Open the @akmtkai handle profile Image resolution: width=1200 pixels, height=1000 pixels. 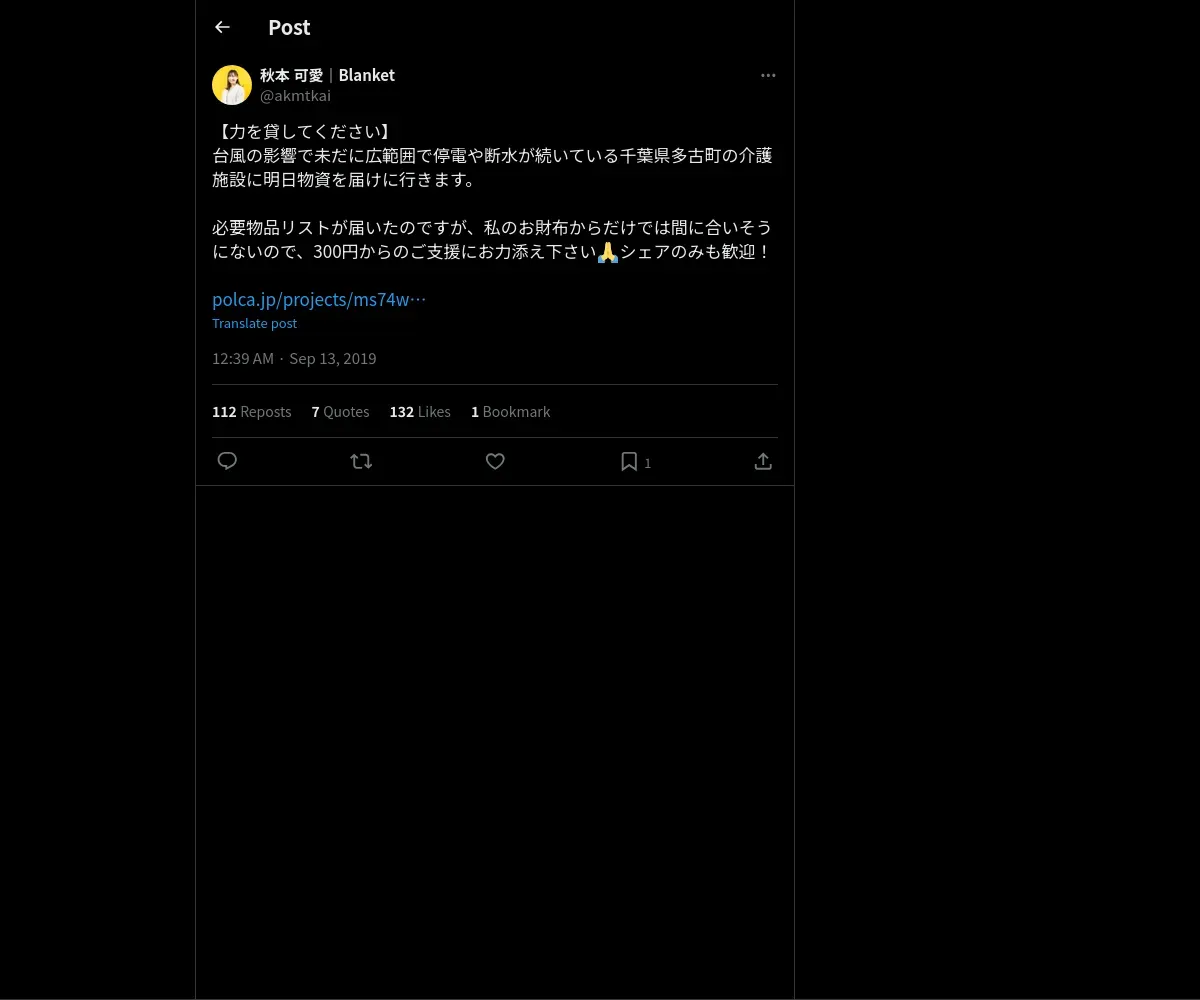click(x=295, y=96)
